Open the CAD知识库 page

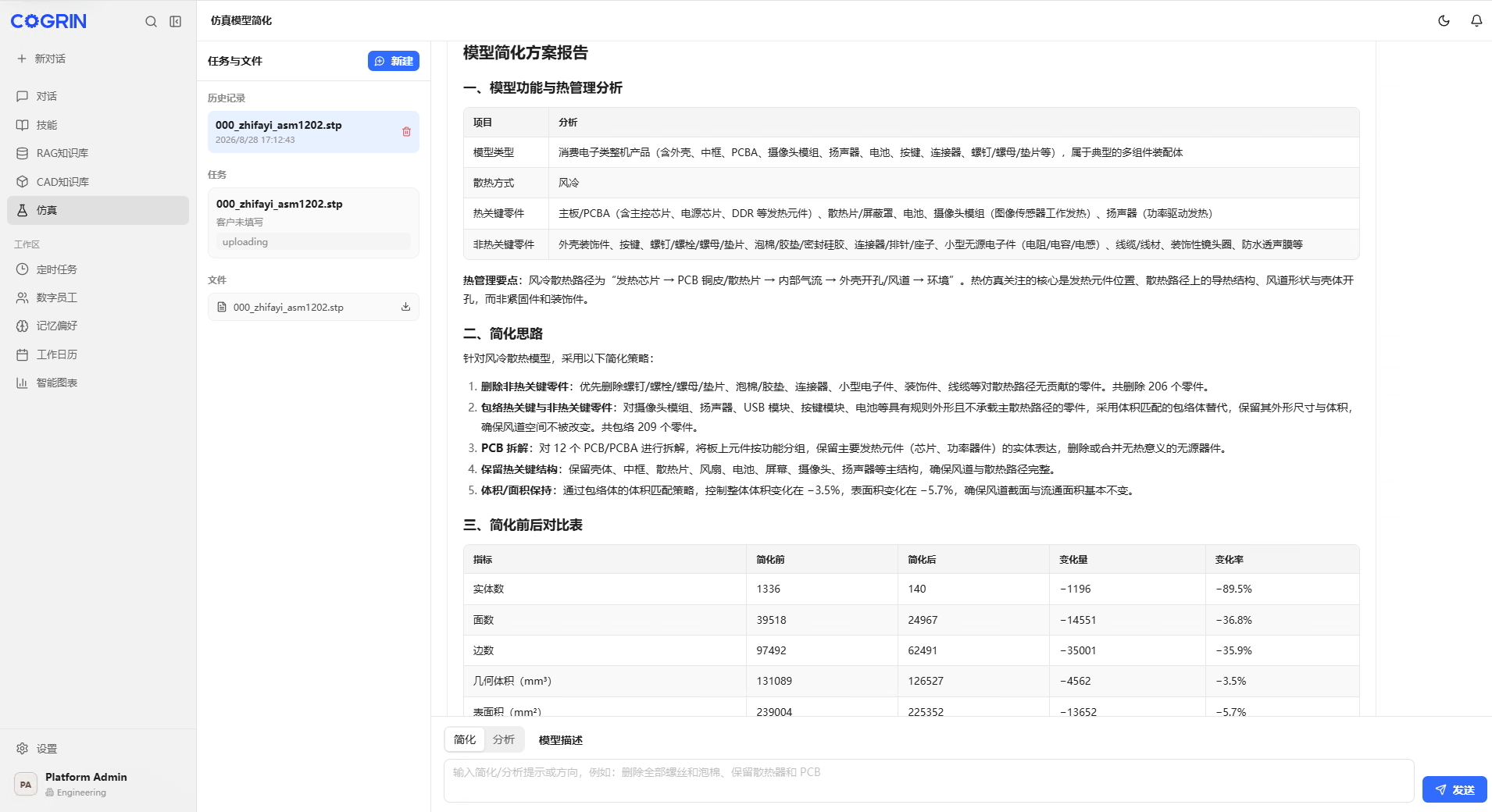[x=98, y=182]
